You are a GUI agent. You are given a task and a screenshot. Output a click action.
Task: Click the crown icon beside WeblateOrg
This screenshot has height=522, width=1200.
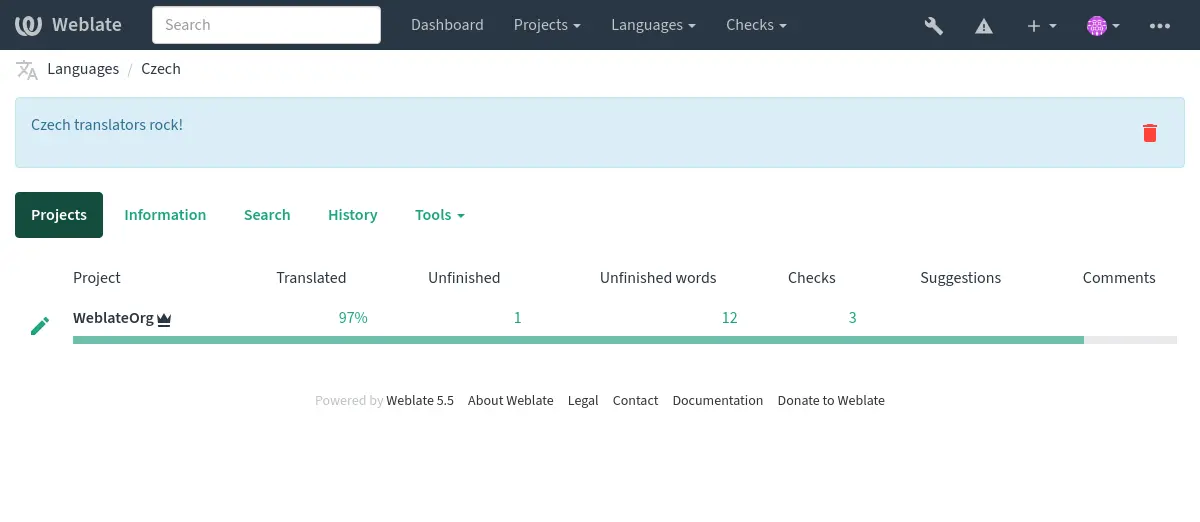coord(164,320)
